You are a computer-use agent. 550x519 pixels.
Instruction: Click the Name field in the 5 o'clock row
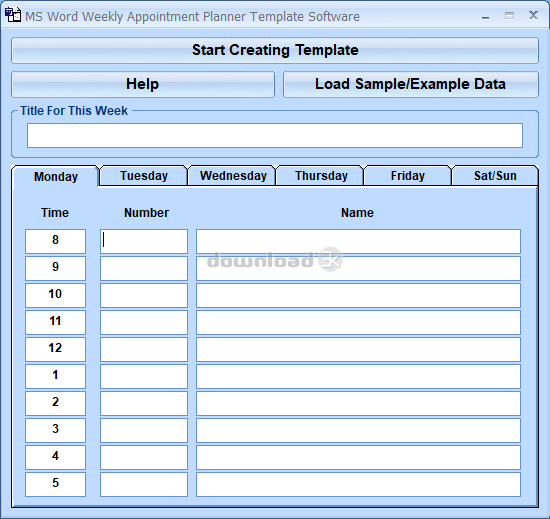click(358, 484)
